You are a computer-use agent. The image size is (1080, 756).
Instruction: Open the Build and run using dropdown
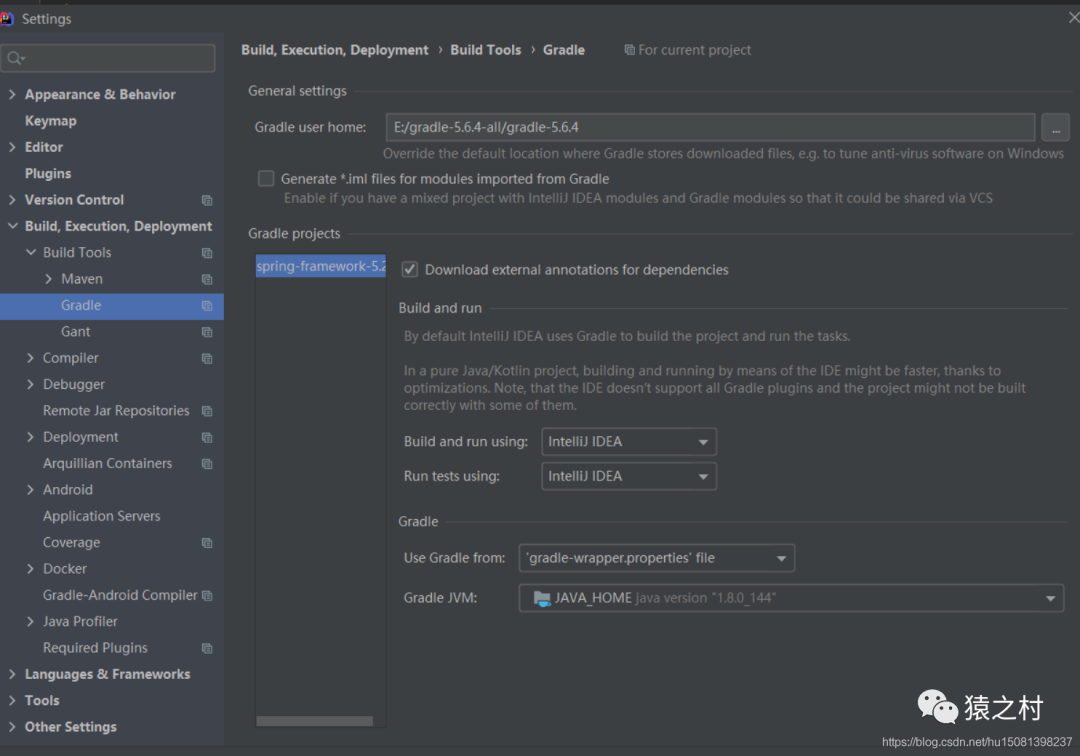(x=629, y=442)
